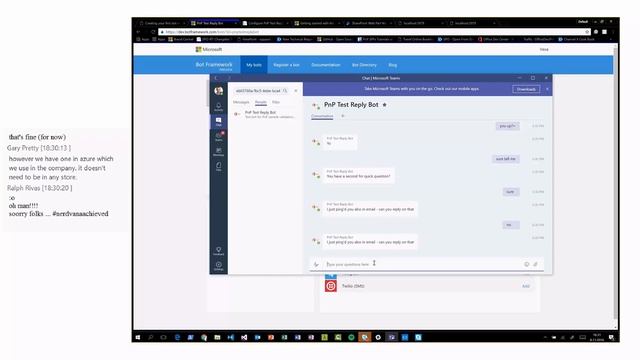Image resolution: width=640 pixels, height=360 pixels.
Task: Switch to the Messages search tab
Action: [x=241, y=102]
